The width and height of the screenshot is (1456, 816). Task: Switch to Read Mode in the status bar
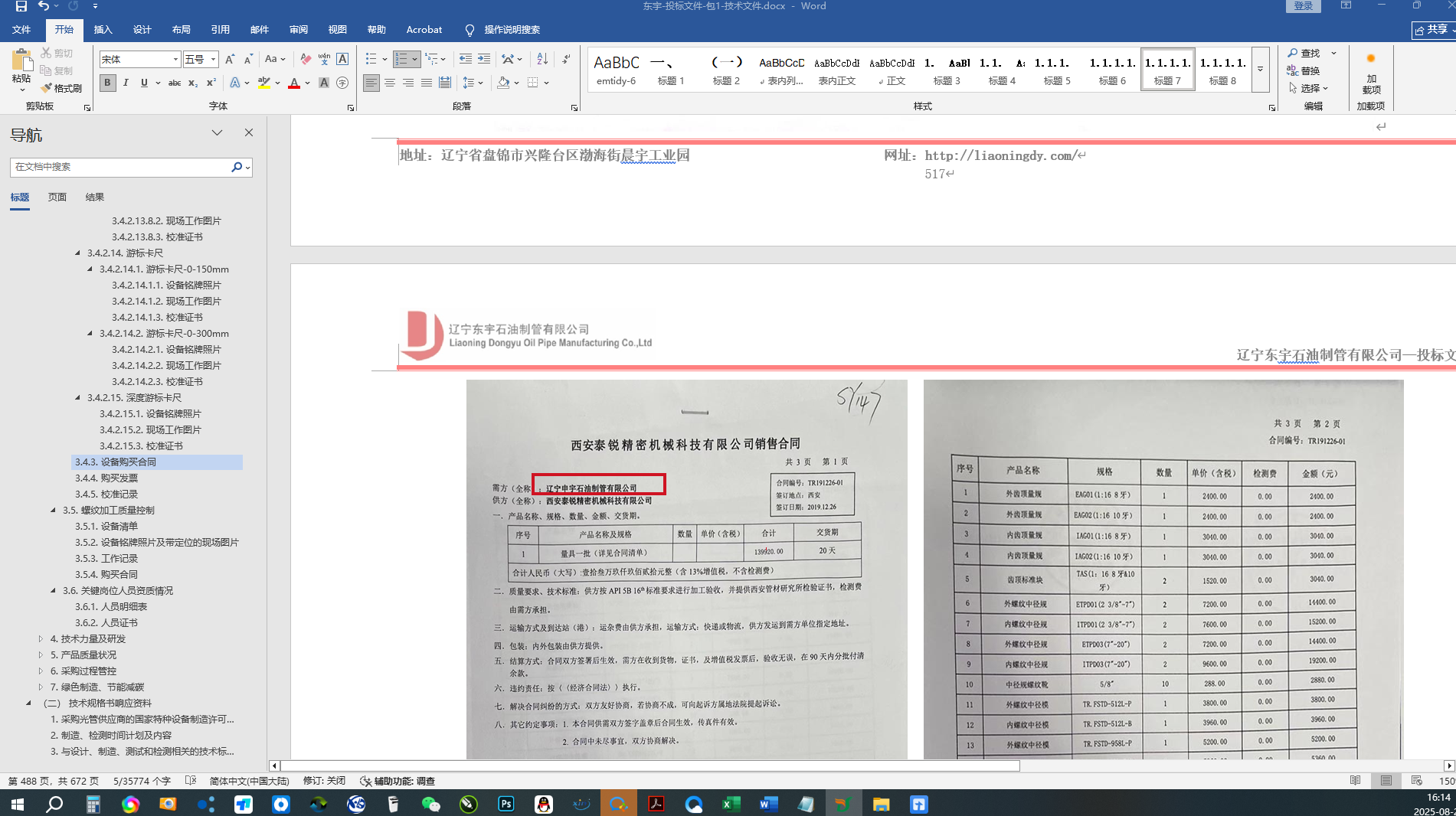[1355, 781]
